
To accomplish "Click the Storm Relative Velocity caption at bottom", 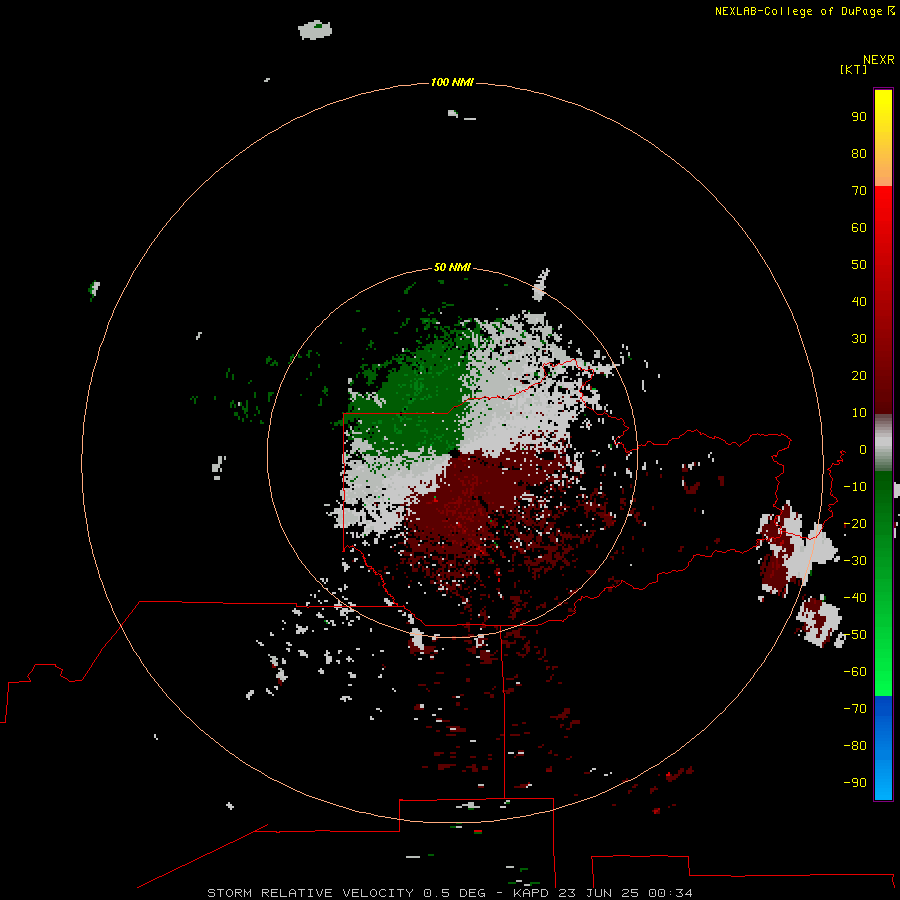I will pos(449,893).
